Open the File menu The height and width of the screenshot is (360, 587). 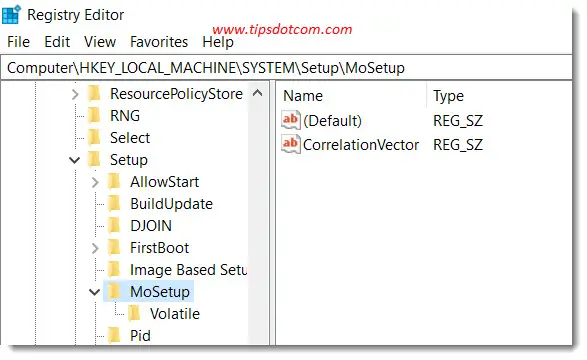coord(18,42)
